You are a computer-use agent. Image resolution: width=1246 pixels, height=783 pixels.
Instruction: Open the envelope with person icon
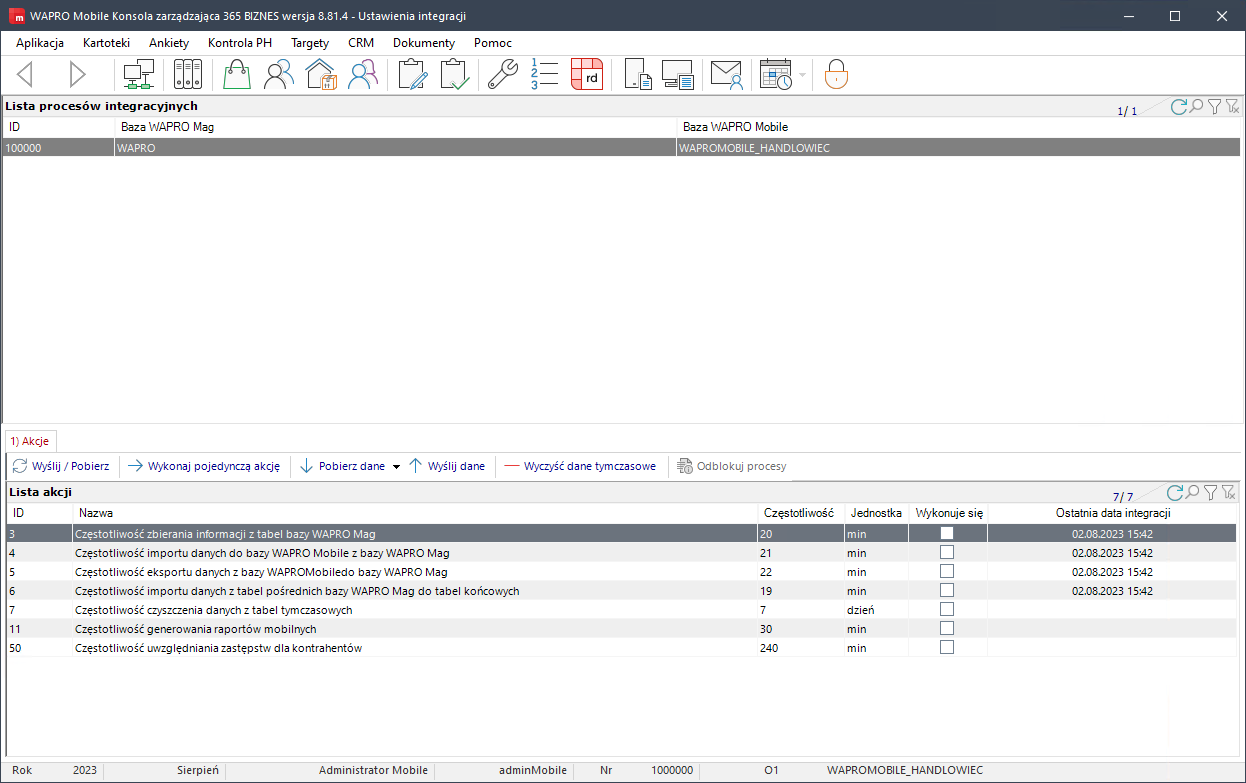pos(727,75)
